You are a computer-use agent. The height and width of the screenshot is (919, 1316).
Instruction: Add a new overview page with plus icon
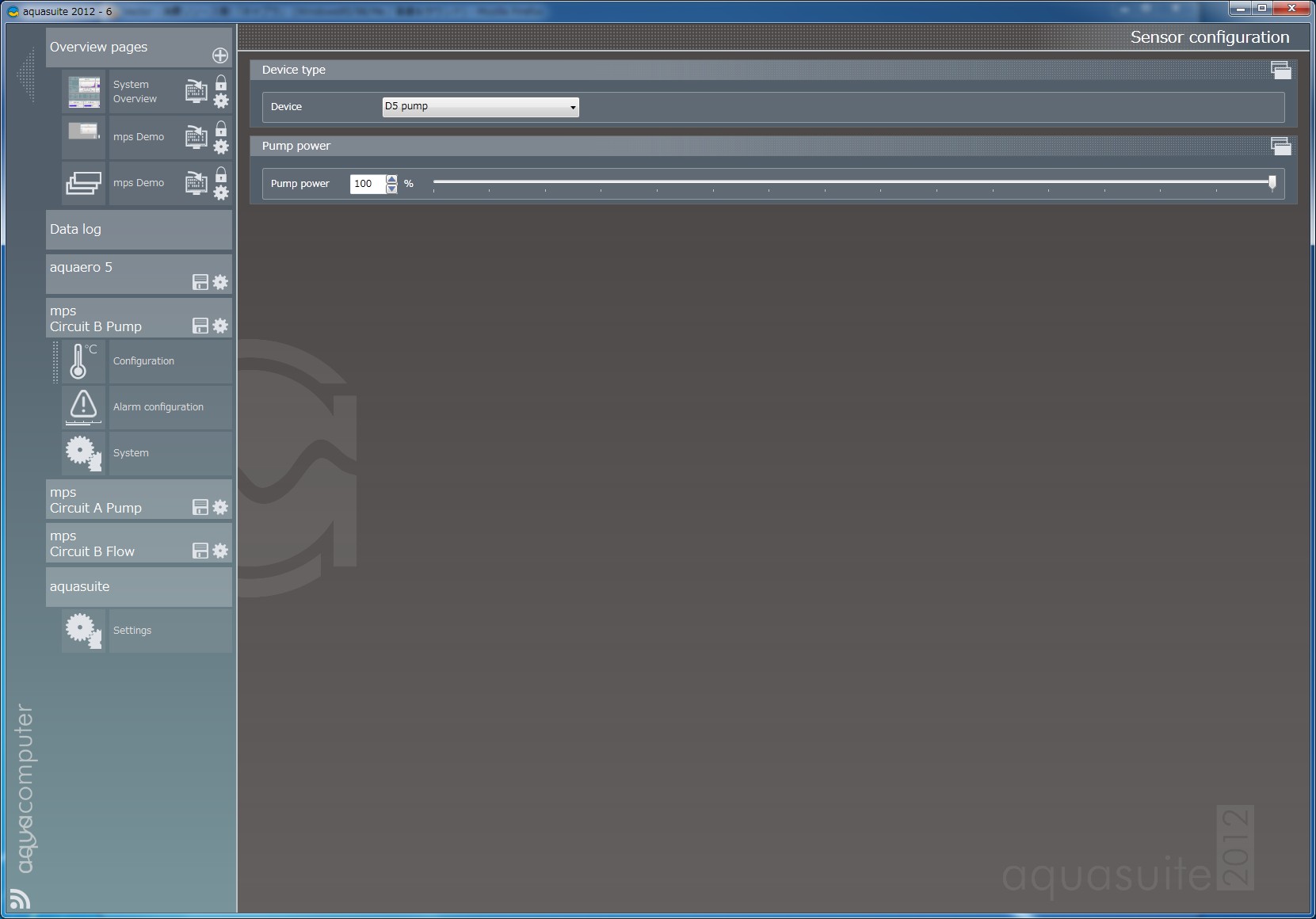(x=220, y=55)
